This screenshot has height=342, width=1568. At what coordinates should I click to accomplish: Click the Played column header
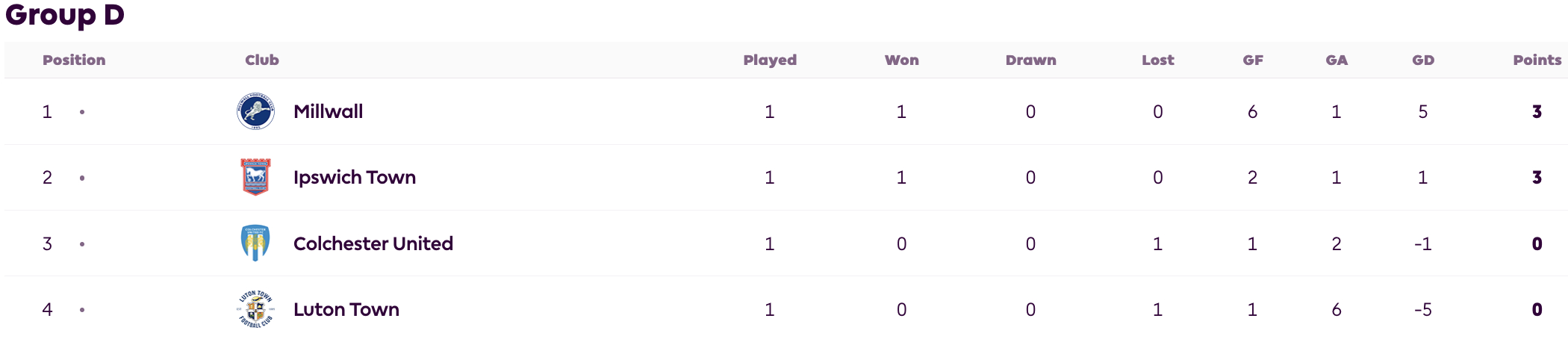pyautogui.click(x=770, y=60)
